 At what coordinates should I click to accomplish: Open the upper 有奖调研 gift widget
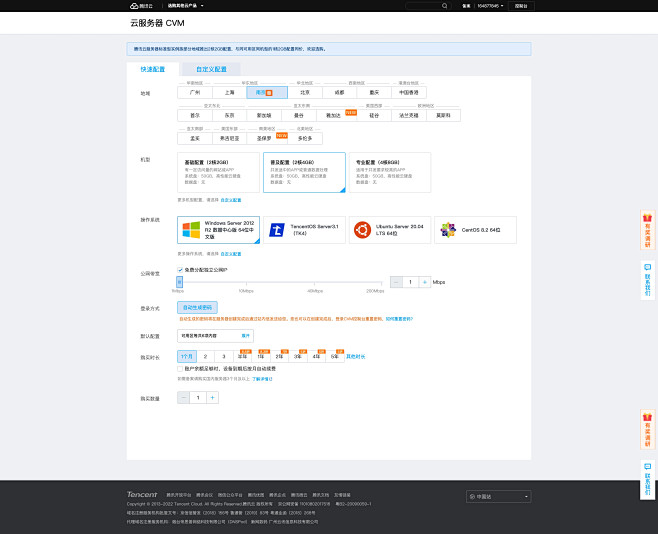(x=647, y=230)
